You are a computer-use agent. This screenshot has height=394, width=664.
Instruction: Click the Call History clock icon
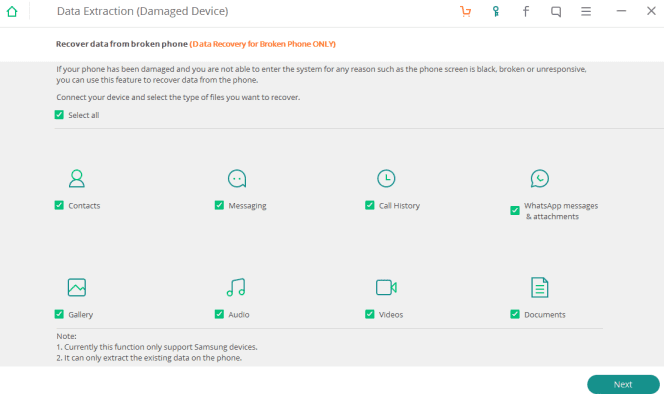(x=386, y=178)
